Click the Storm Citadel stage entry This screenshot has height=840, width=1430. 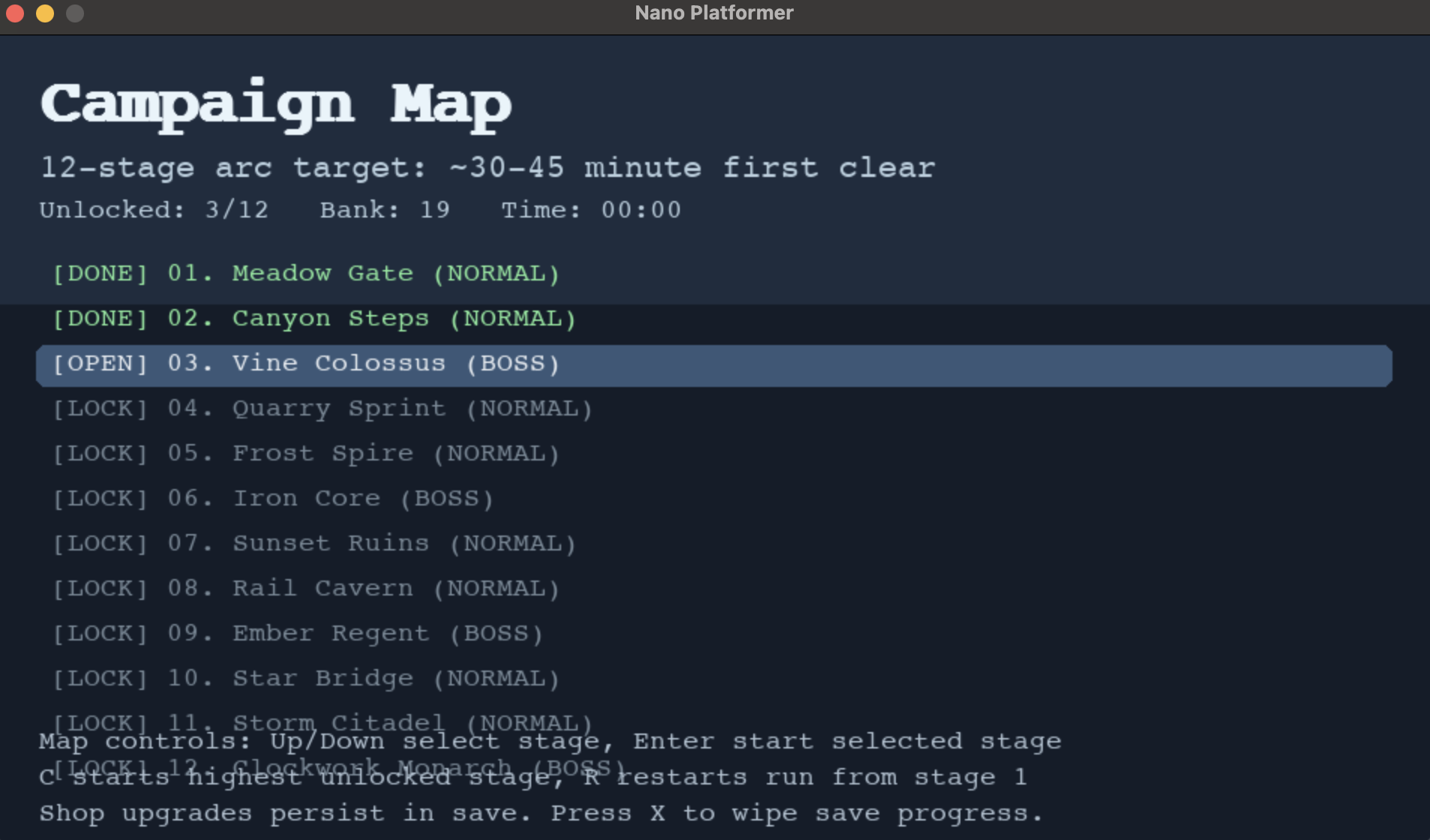pos(322,721)
